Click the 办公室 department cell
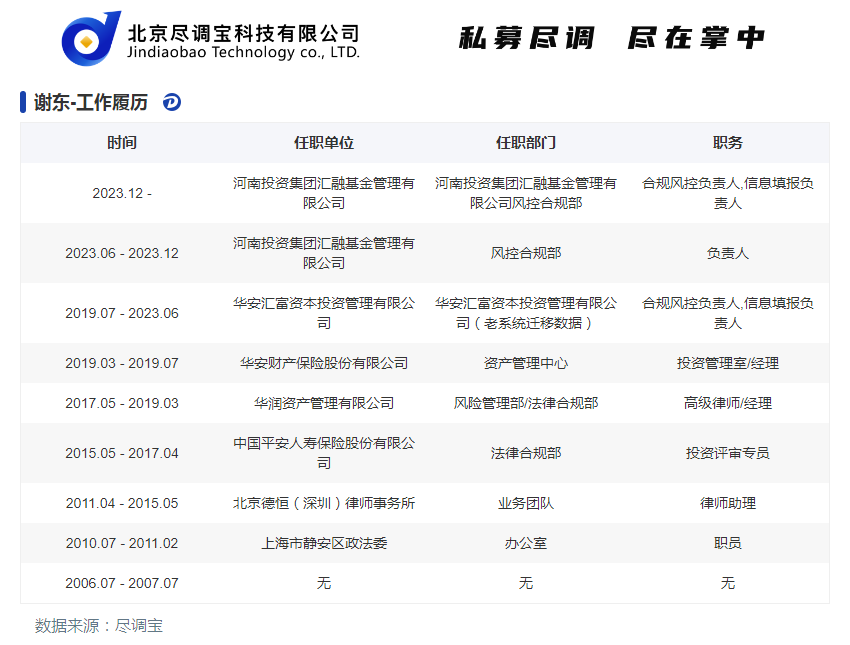The height and width of the screenshot is (645, 850). 526,543
